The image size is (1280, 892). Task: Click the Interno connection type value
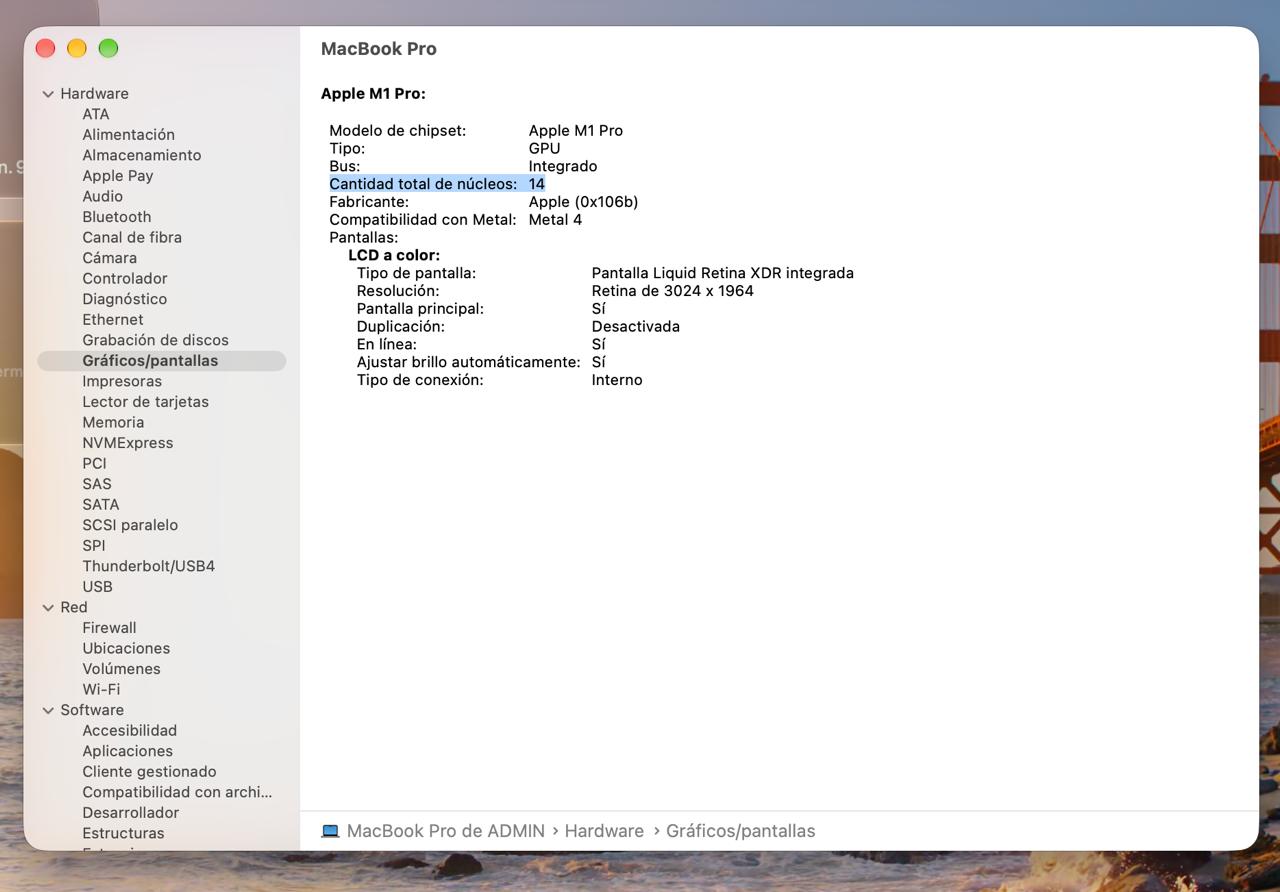[x=617, y=380]
